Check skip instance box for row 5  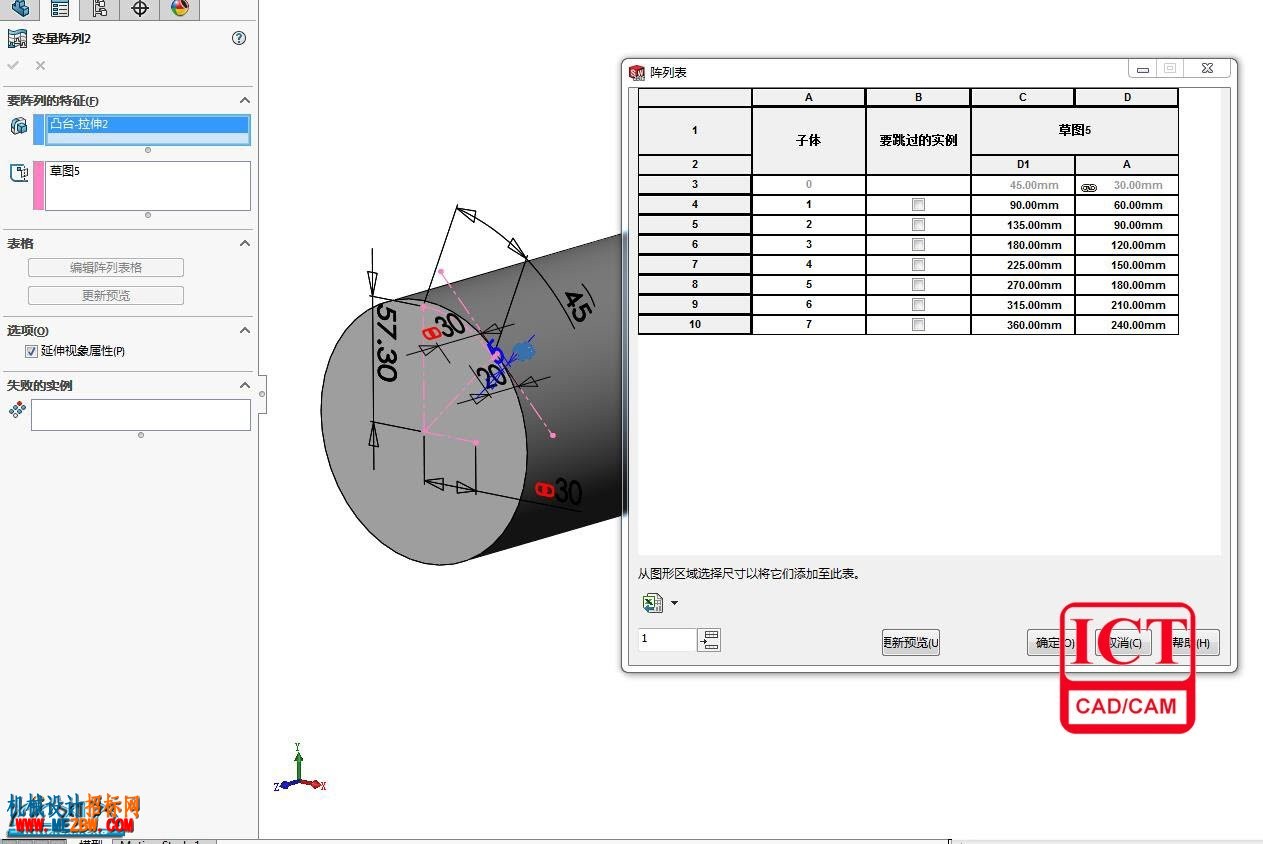pyautogui.click(x=918, y=285)
